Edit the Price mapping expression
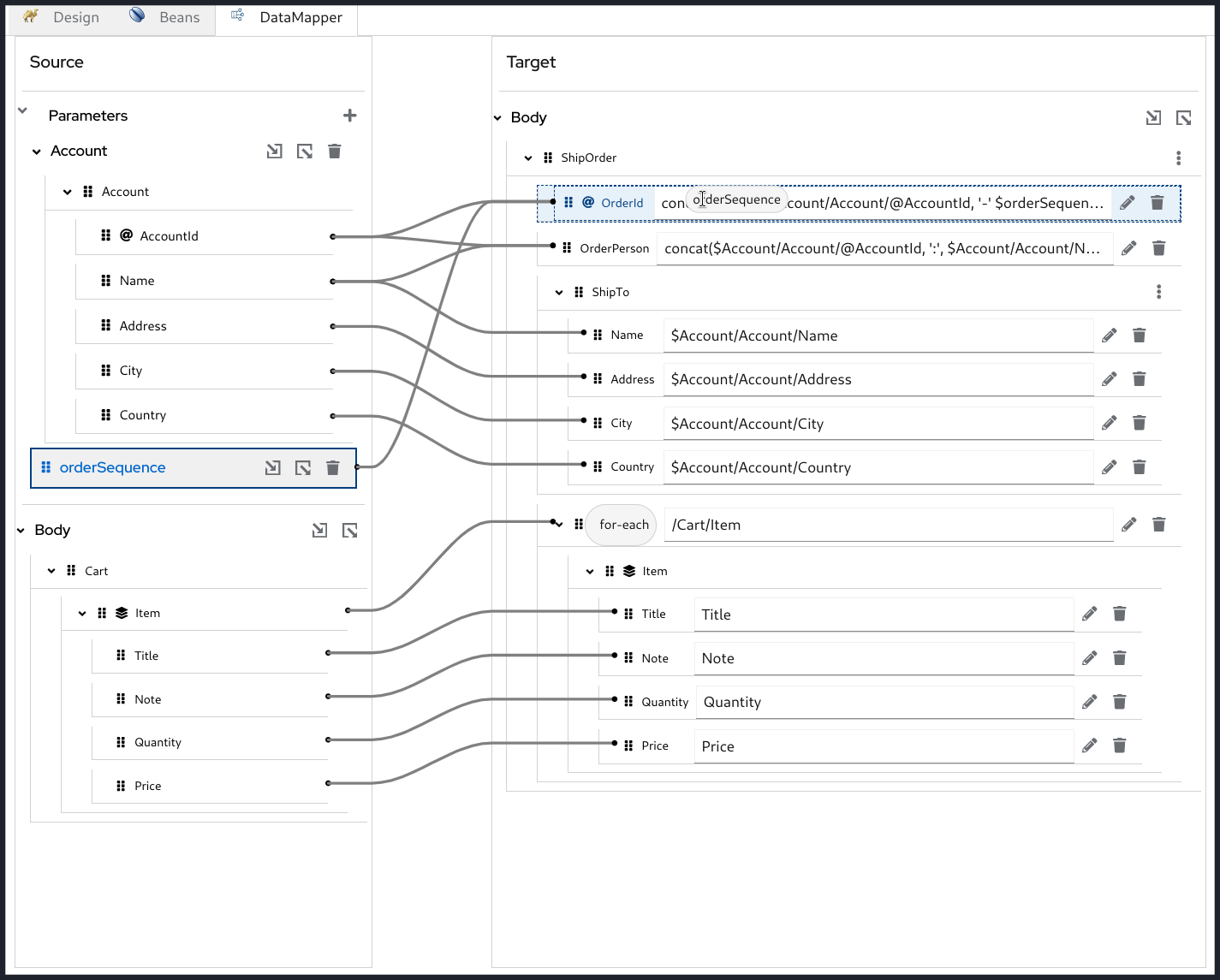Image resolution: width=1220 pixels, height=980 pixels. (1088, 745)
